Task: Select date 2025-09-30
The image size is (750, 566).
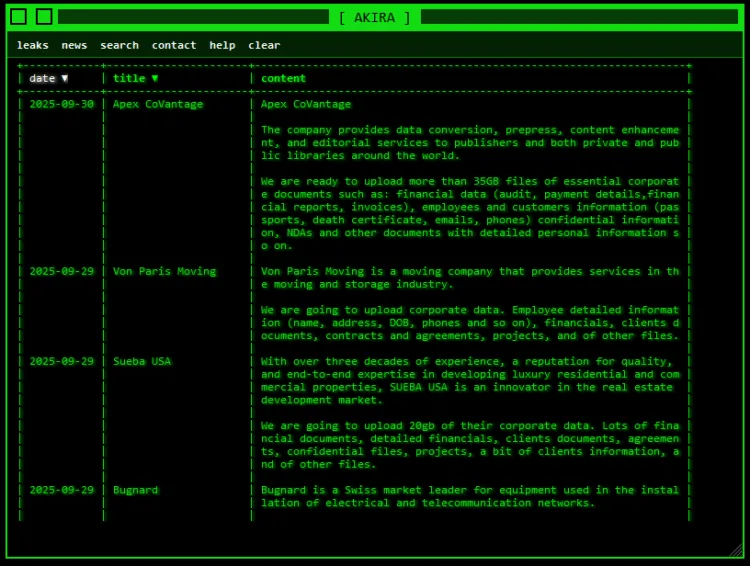Action: [x=62, y=104]
